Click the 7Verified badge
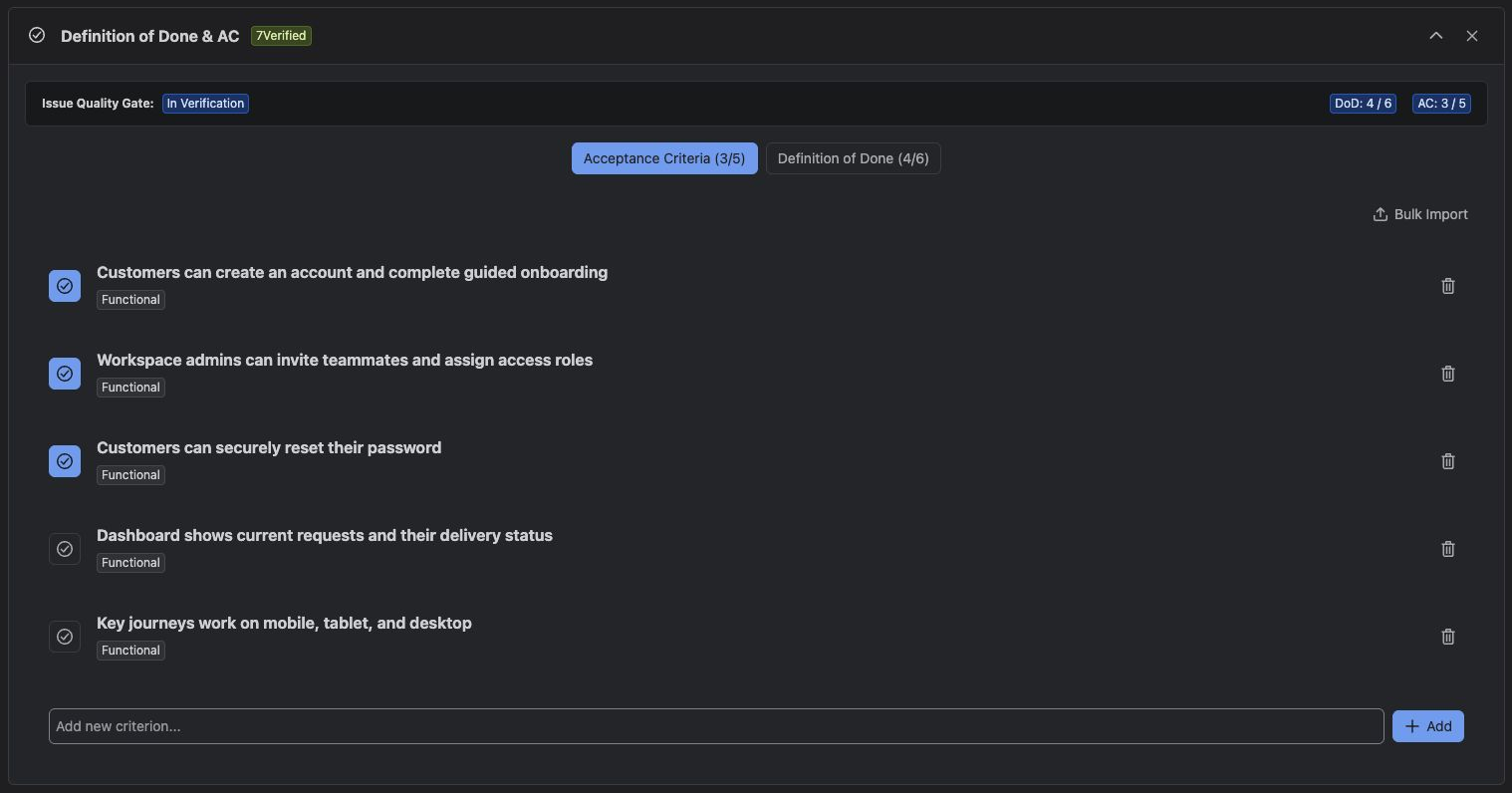This screenshot has height=793, width=1512. [281, 36]
